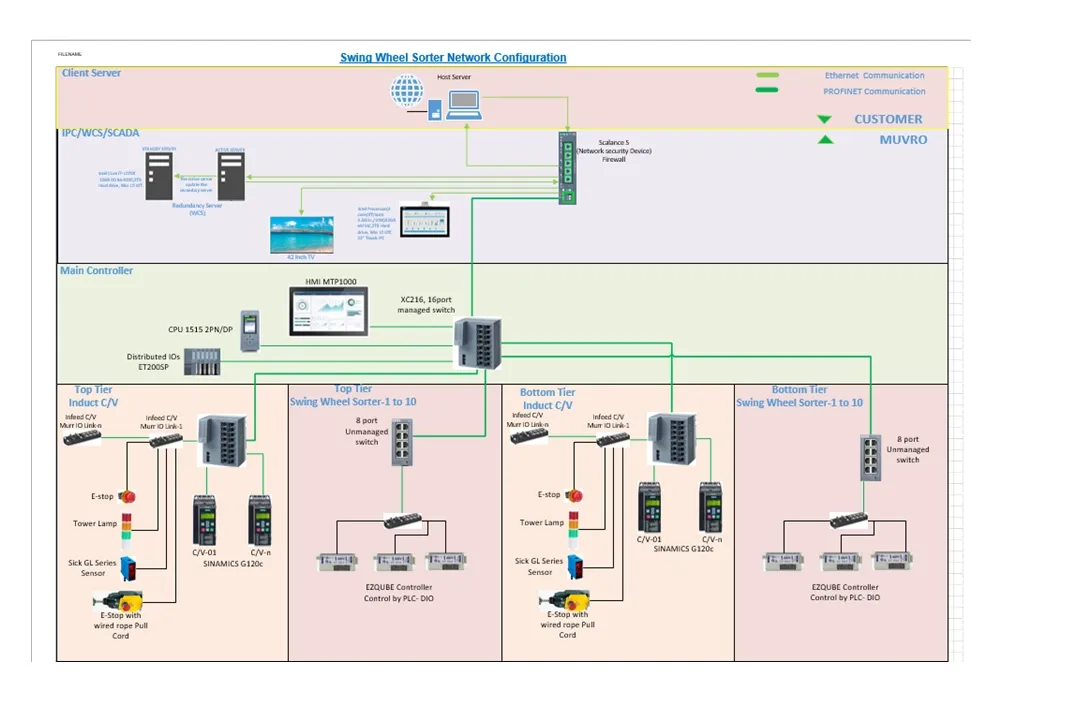This screenshot has height=703, width=1080.
Task: Select the FILENAME text at top left
Action: [70, 54]
